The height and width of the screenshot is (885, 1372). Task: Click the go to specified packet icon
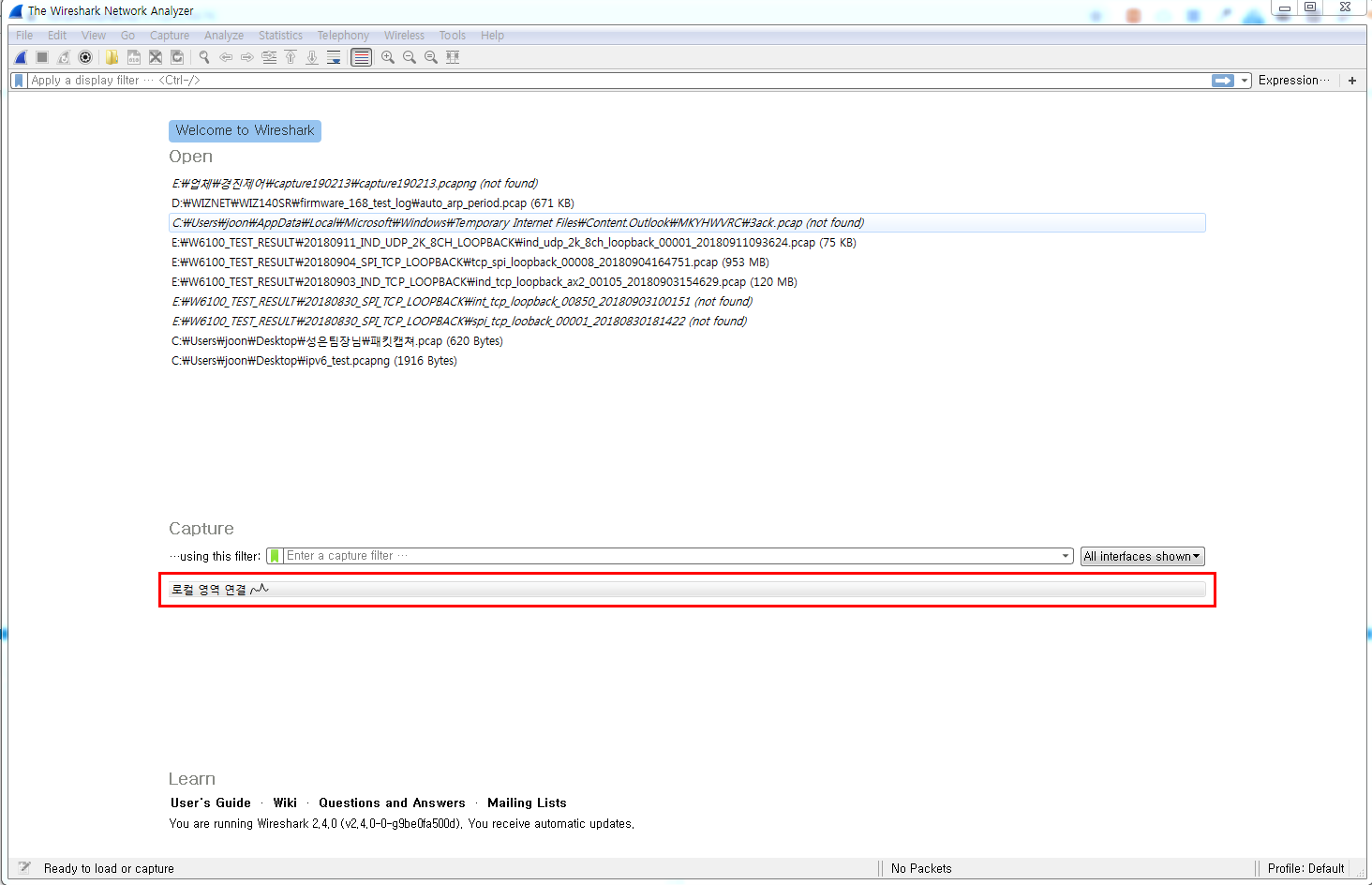pyautogui.click(x=269, y=57)
